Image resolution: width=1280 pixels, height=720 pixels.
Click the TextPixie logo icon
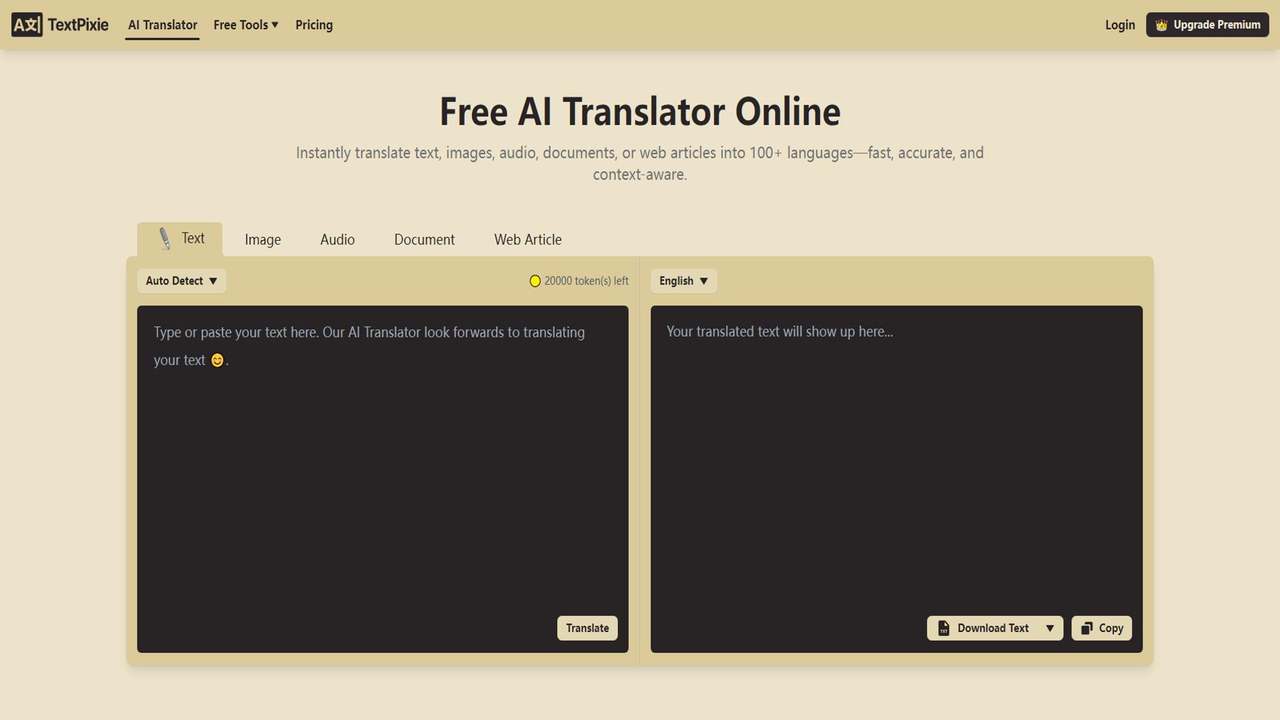point(27,25)
